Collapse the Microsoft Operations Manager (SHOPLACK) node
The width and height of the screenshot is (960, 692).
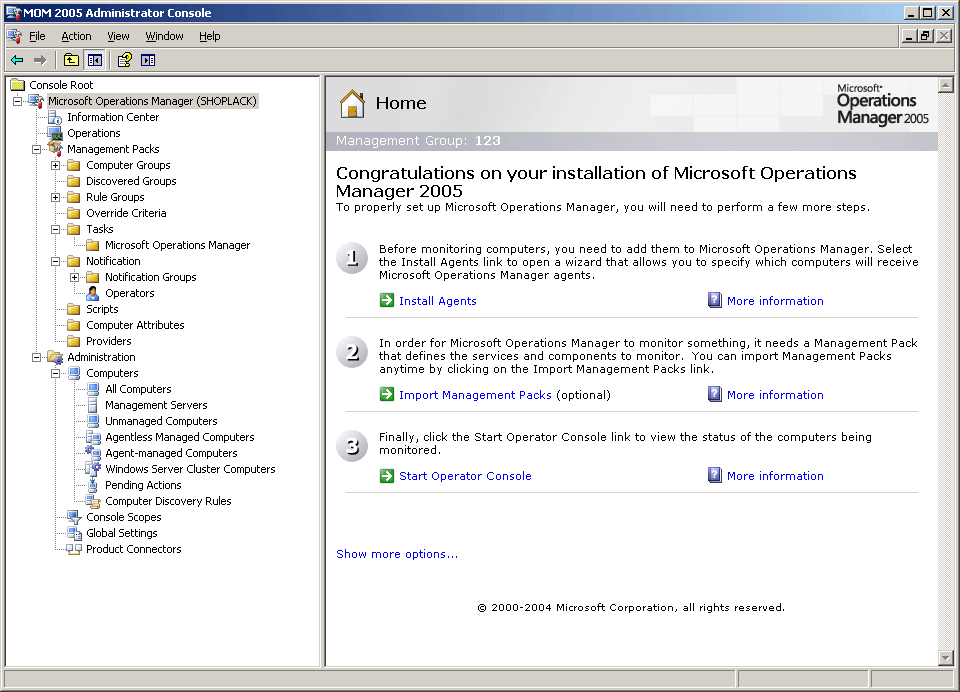coord(17,101)
